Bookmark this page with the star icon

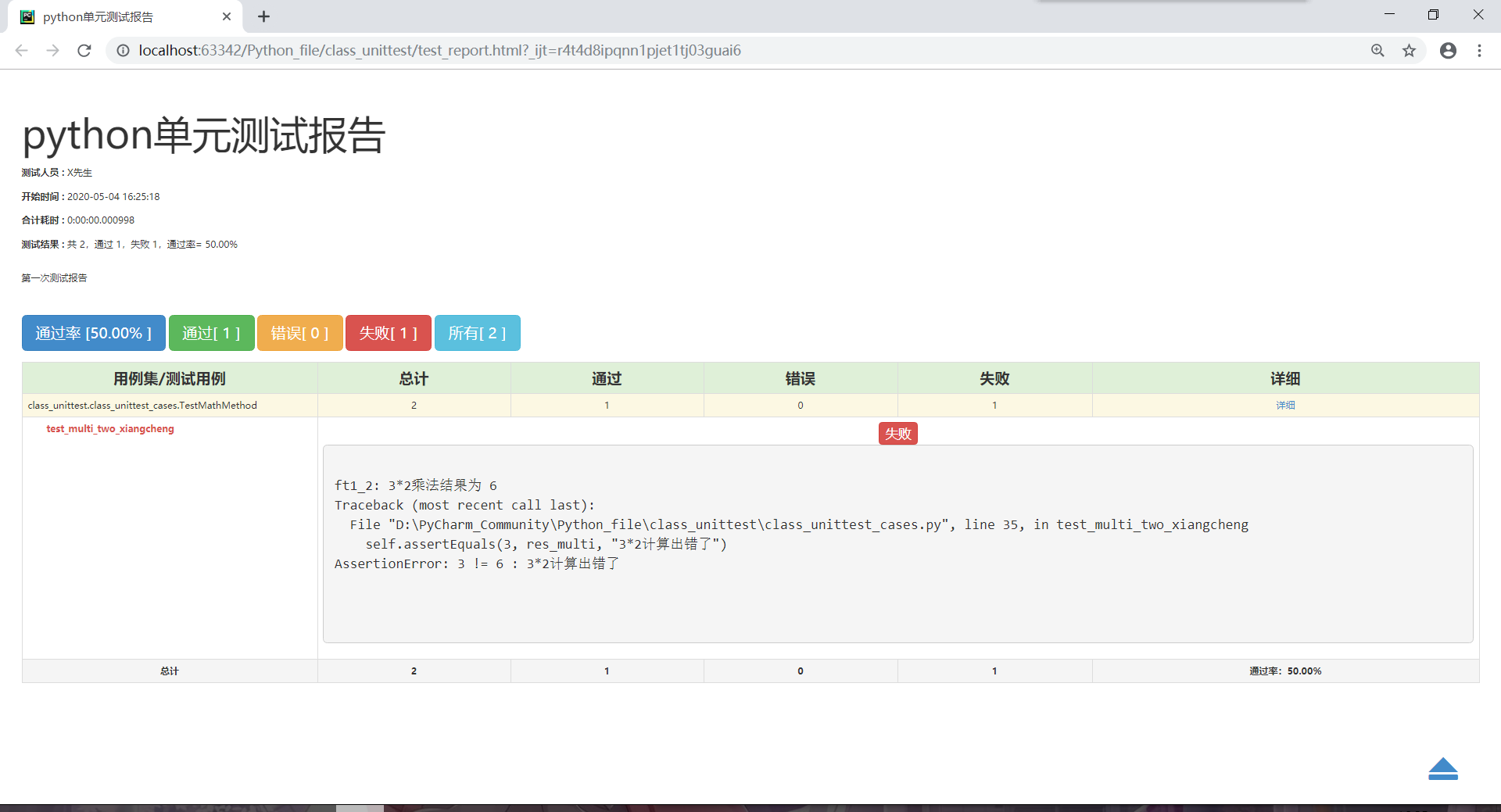click(x=1409, y=51)
